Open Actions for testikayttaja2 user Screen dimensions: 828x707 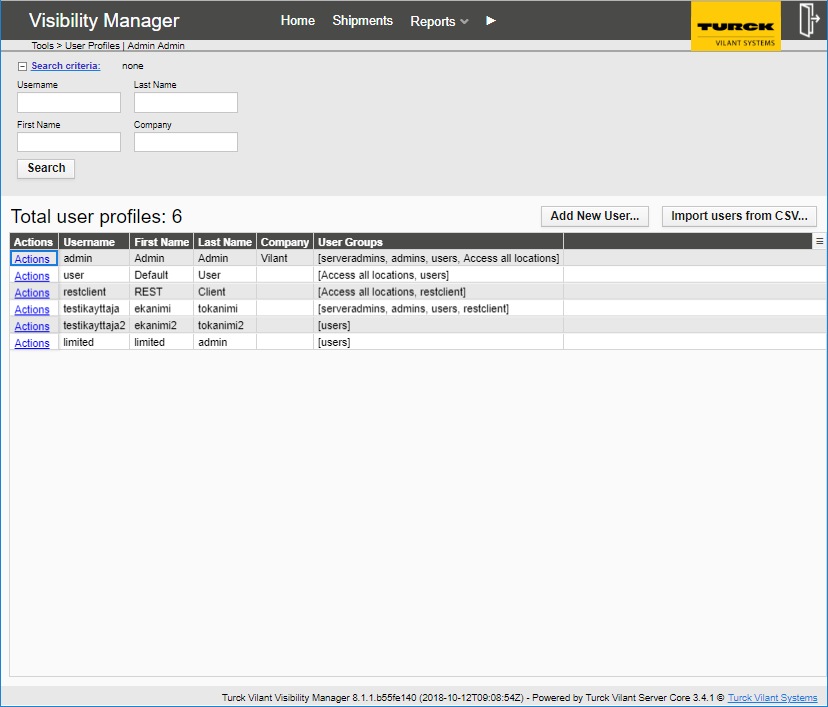pos(32,326)
